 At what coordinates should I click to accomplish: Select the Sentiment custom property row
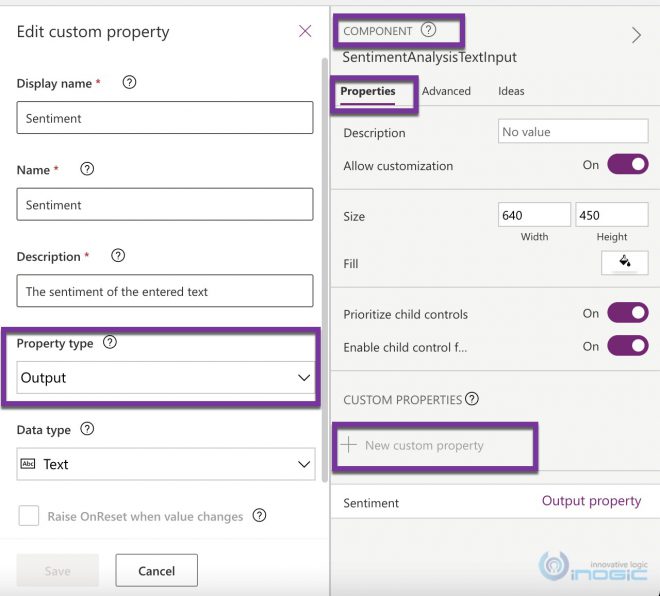495,502
